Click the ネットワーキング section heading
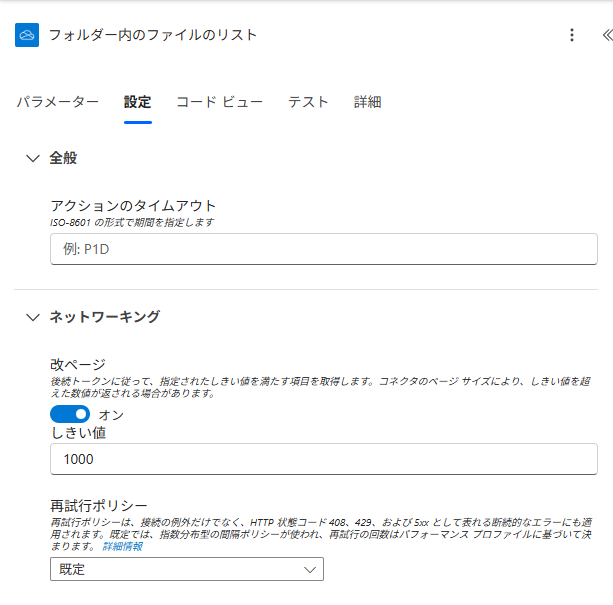613x605 pixels. pos(105,317)
